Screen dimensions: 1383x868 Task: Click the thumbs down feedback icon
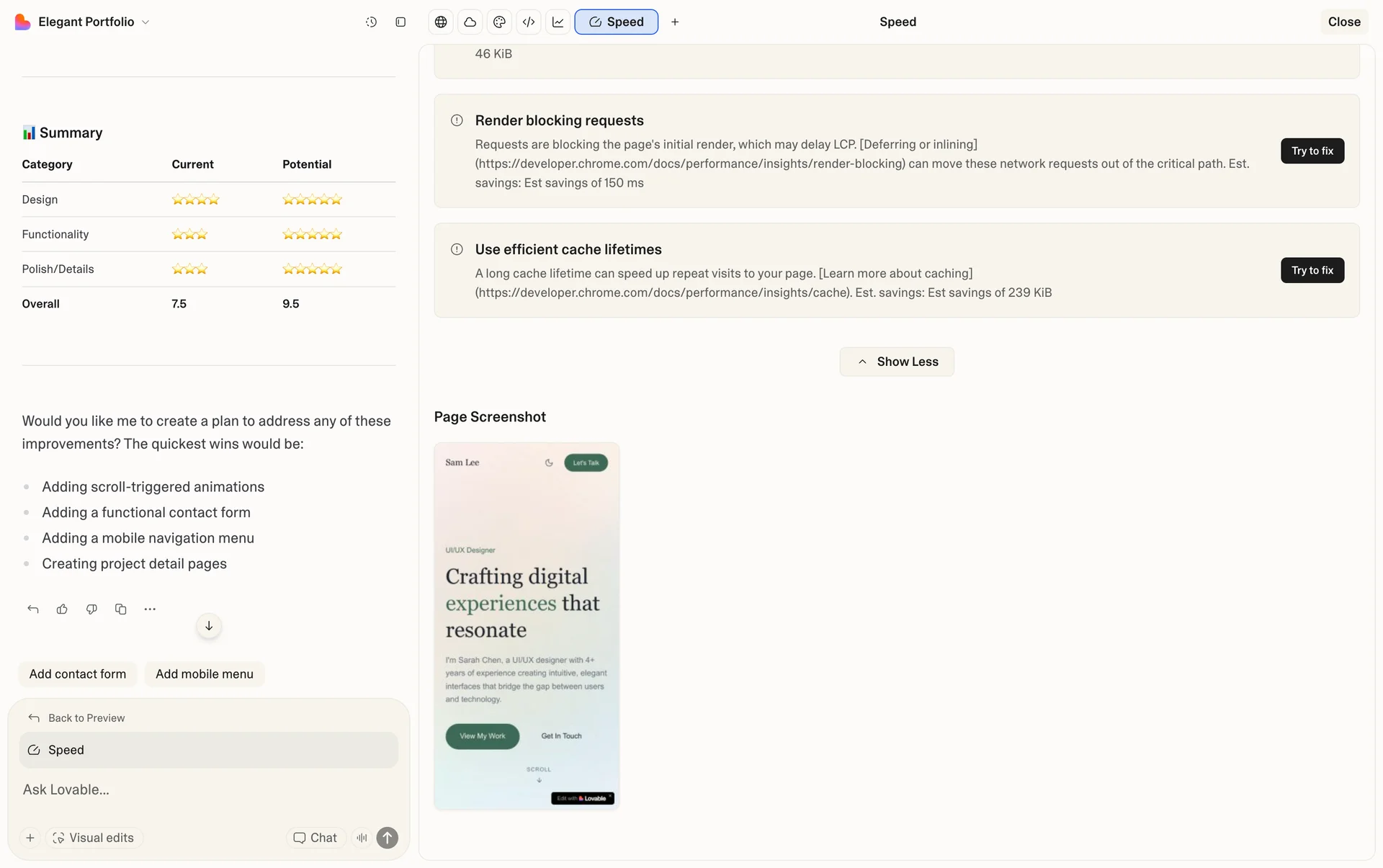(91, 609)
